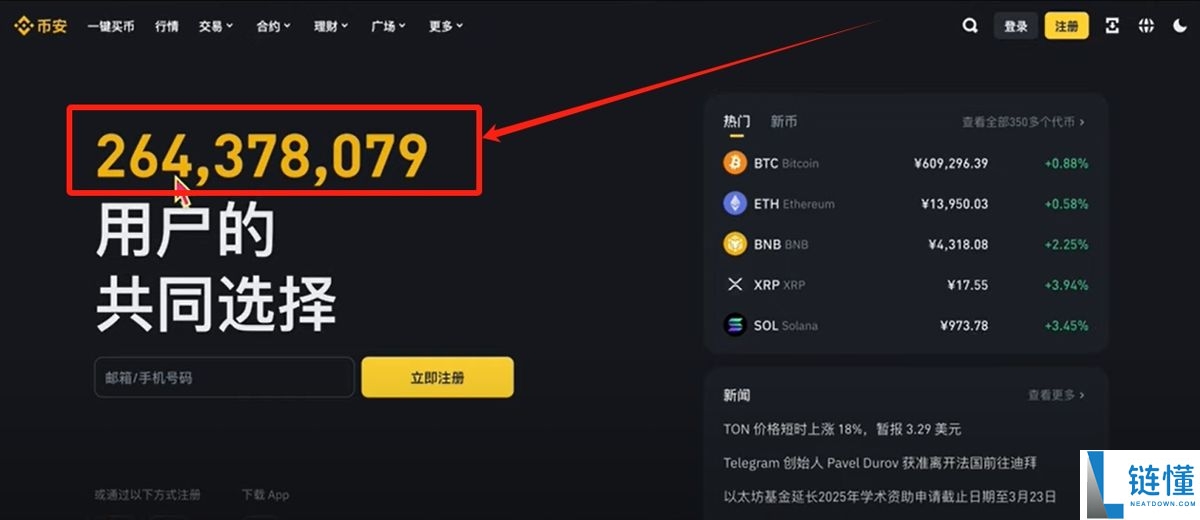The height and width of the screenshot is (520, 1200).
Task: Open the QR code download icon
Action: 1112,27
